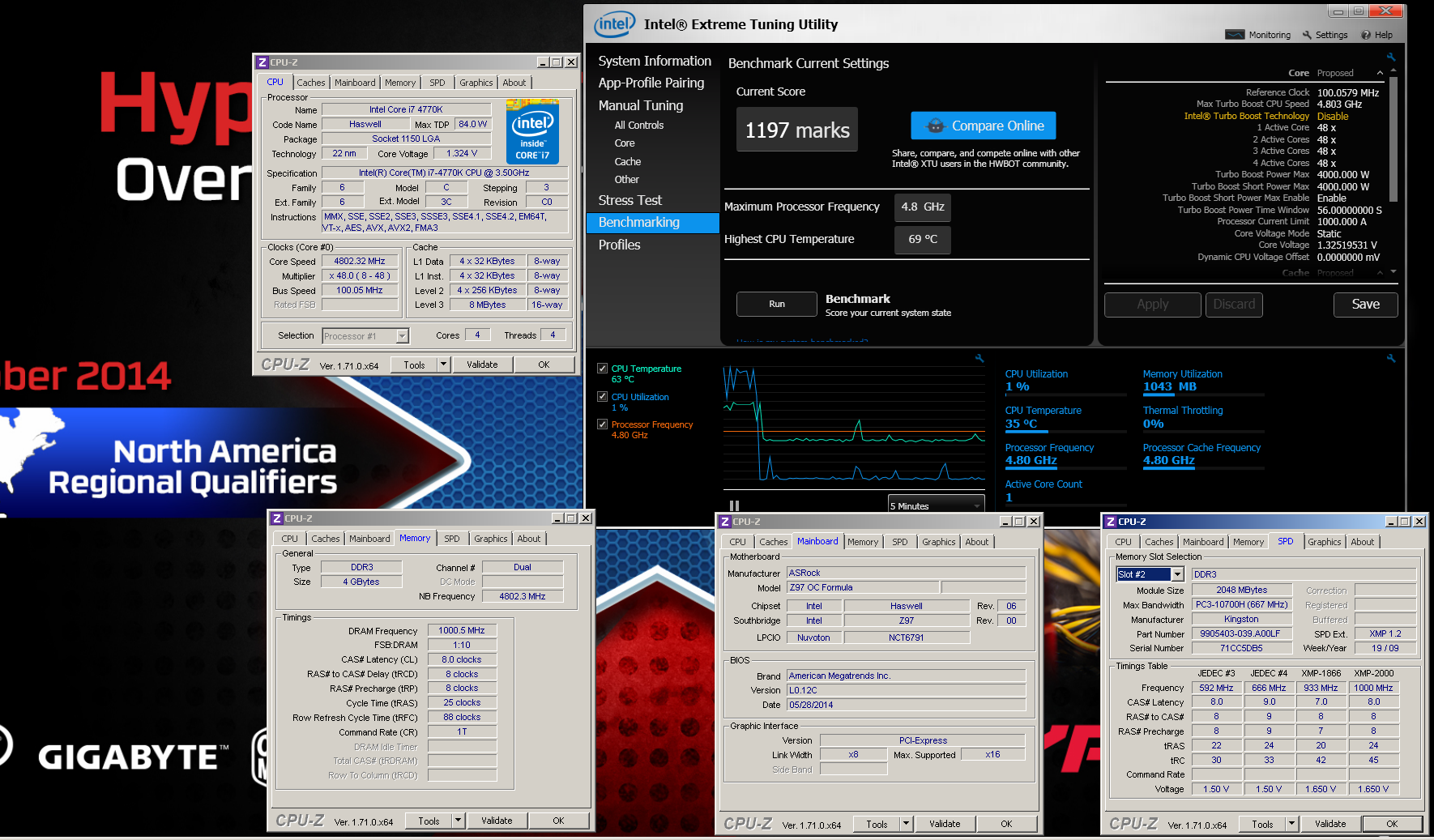
Task: Click Turbo Boost Technology Disable value
Action: tap(1333, 116)
